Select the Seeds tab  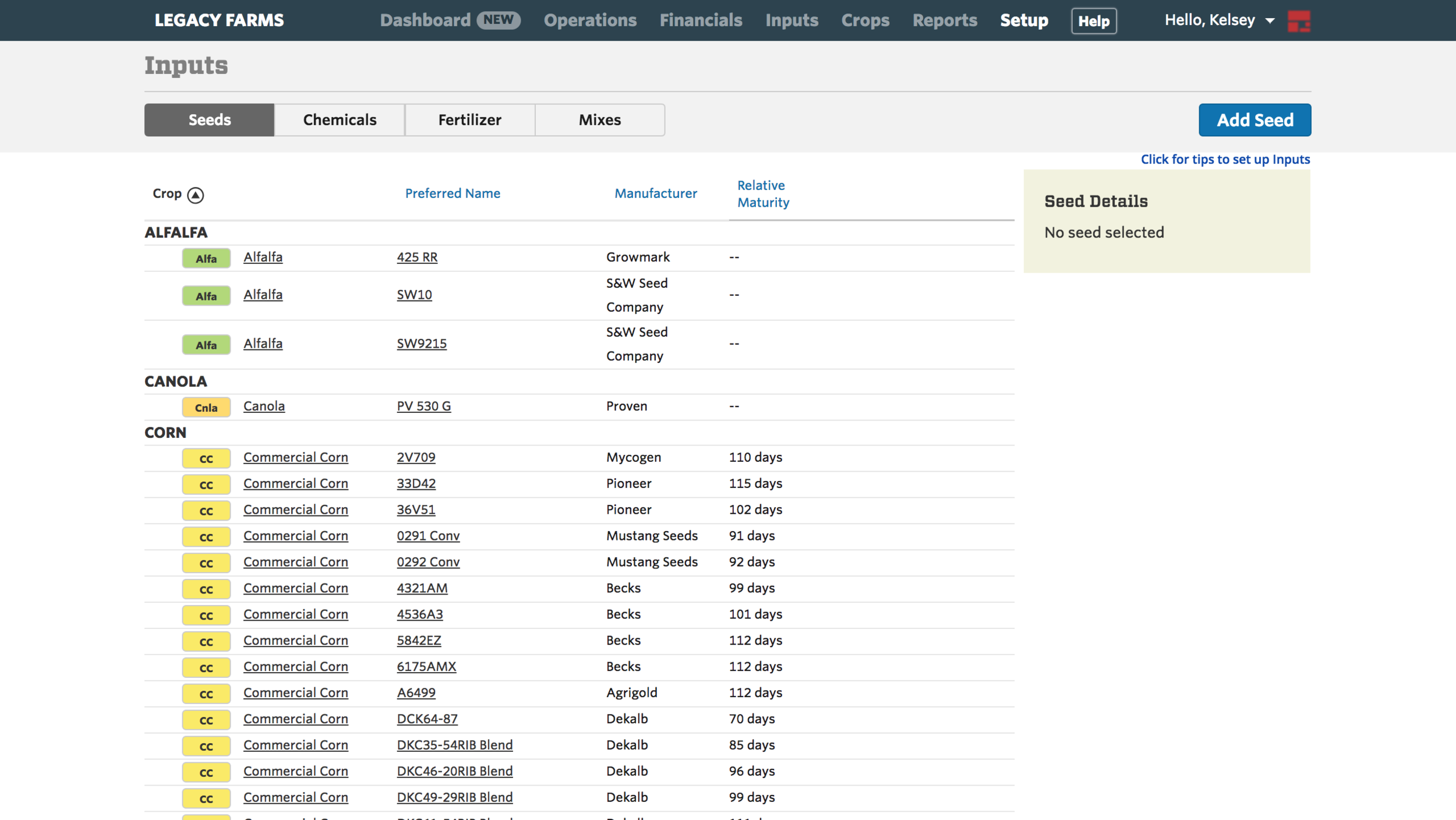click(209, 120)
